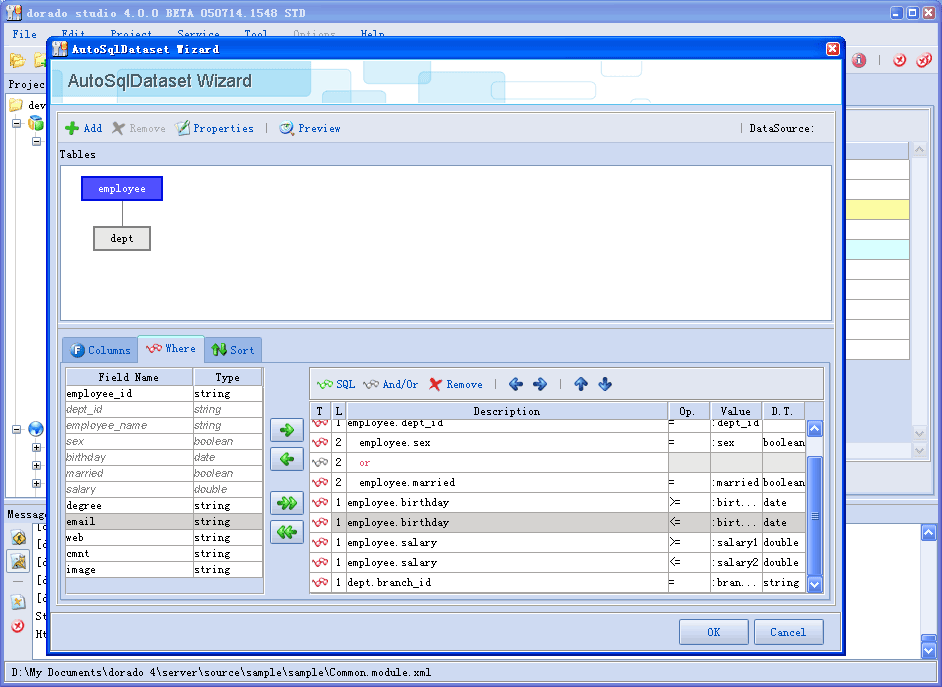This screenshot has height=687, width=942.
Task: Select the cmnt field row
Action: point(164,554)
